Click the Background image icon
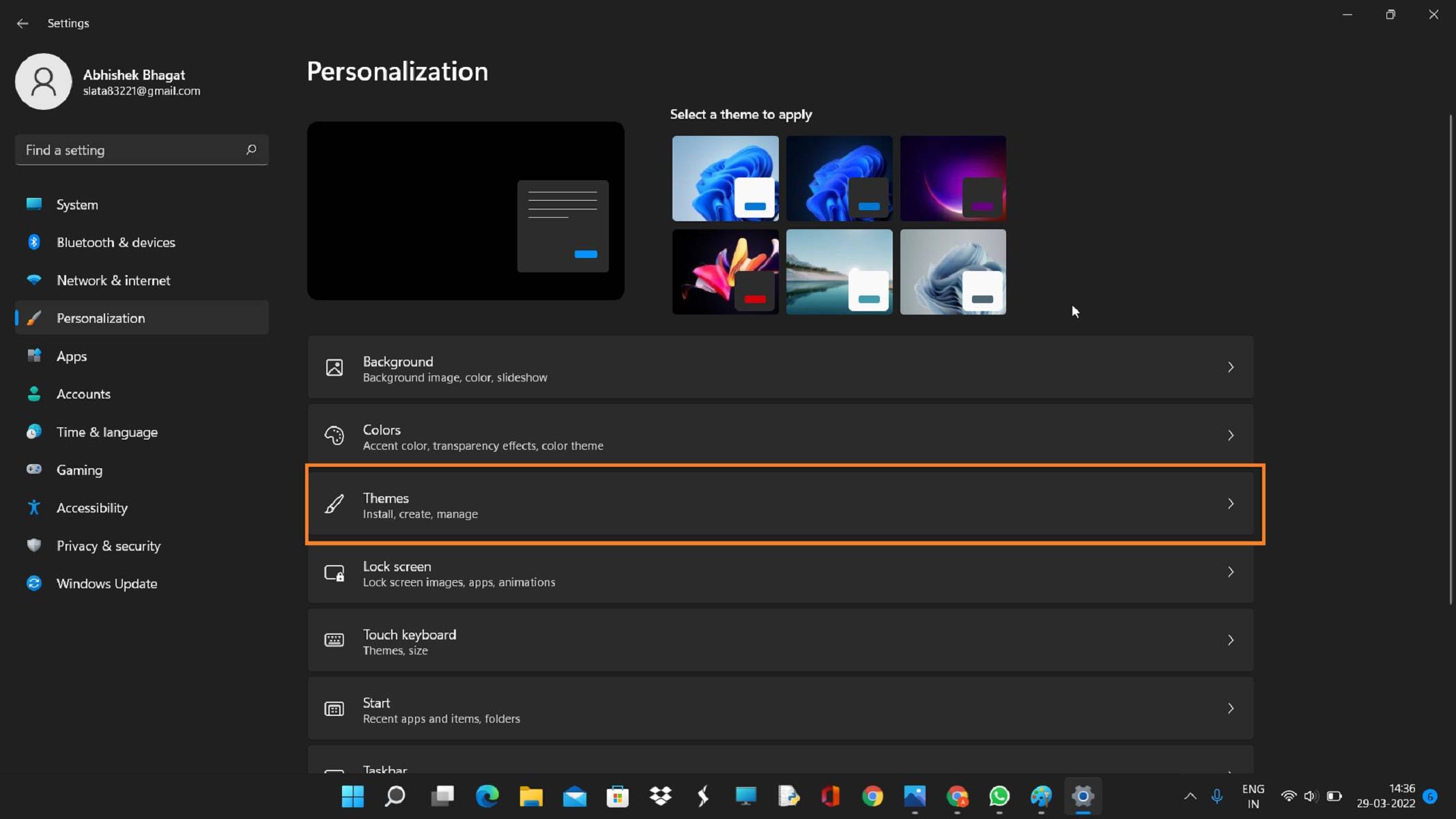Image resolution: width=1456 pixels, height=819 pixels. (334, 368)
